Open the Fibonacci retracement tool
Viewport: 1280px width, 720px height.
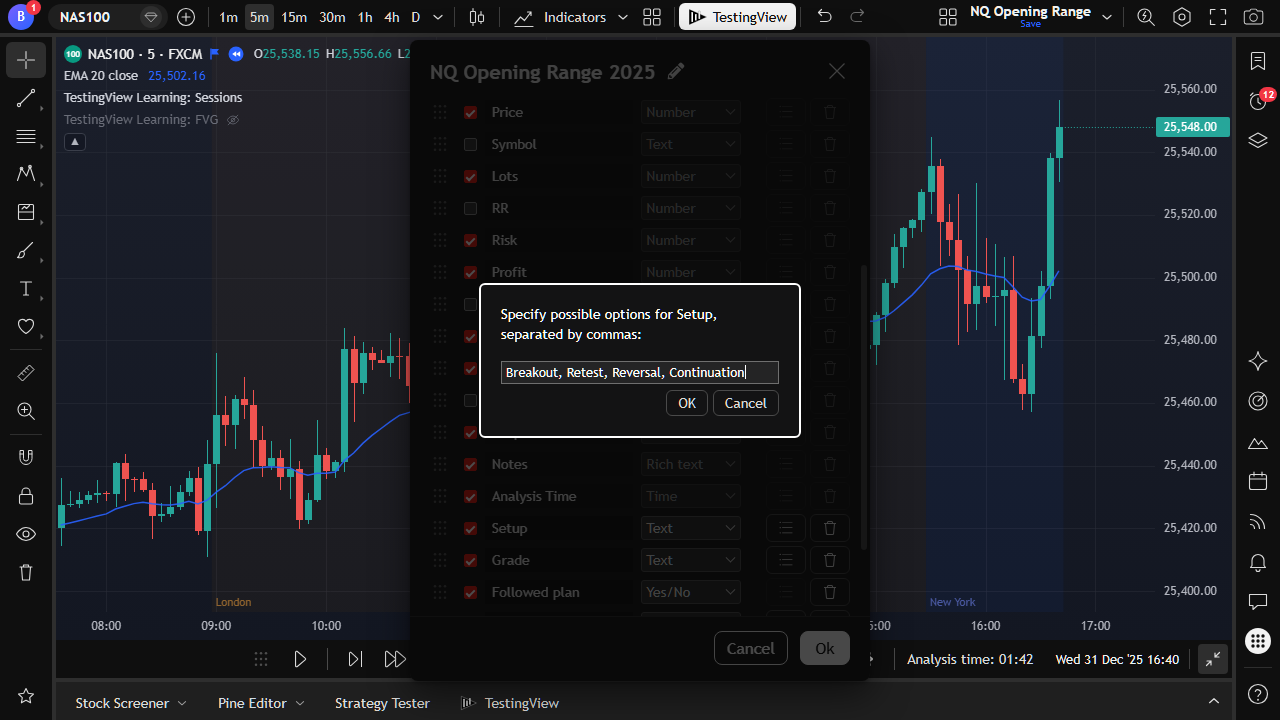[x=26, y=136]
